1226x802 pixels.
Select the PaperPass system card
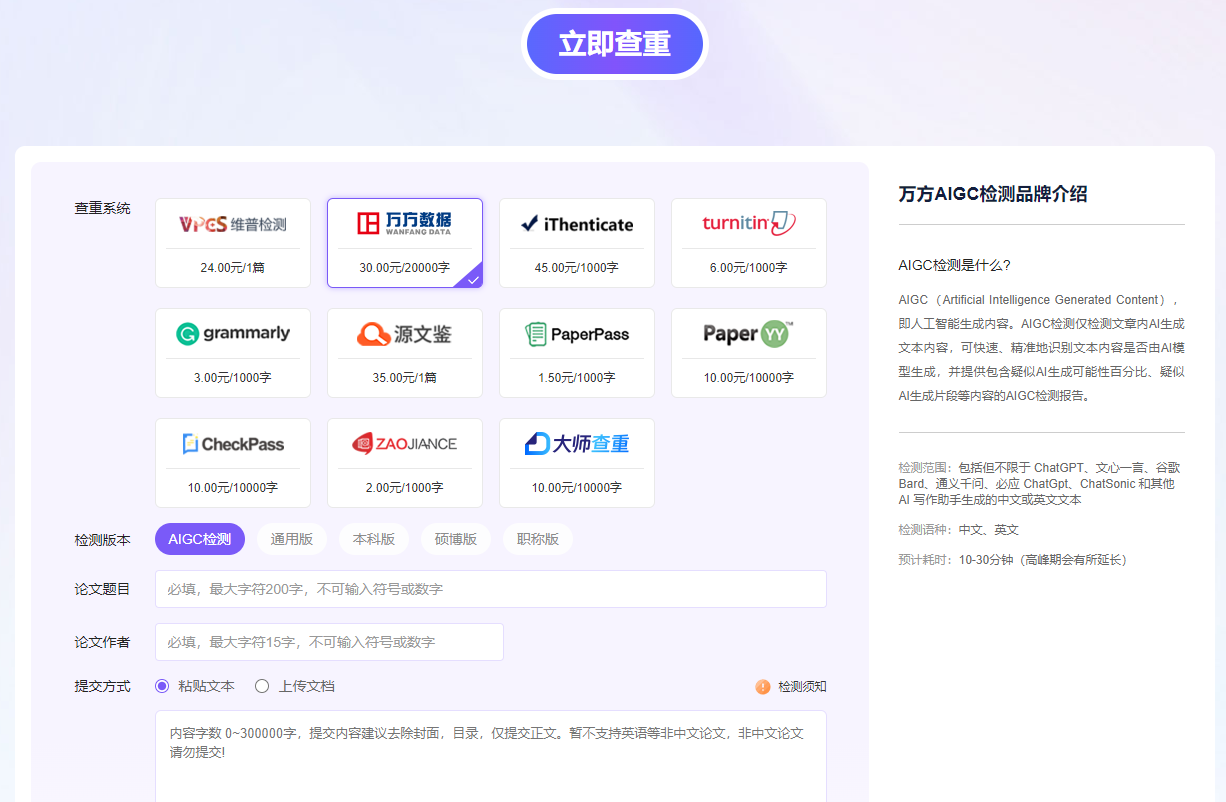coord(577,353)
